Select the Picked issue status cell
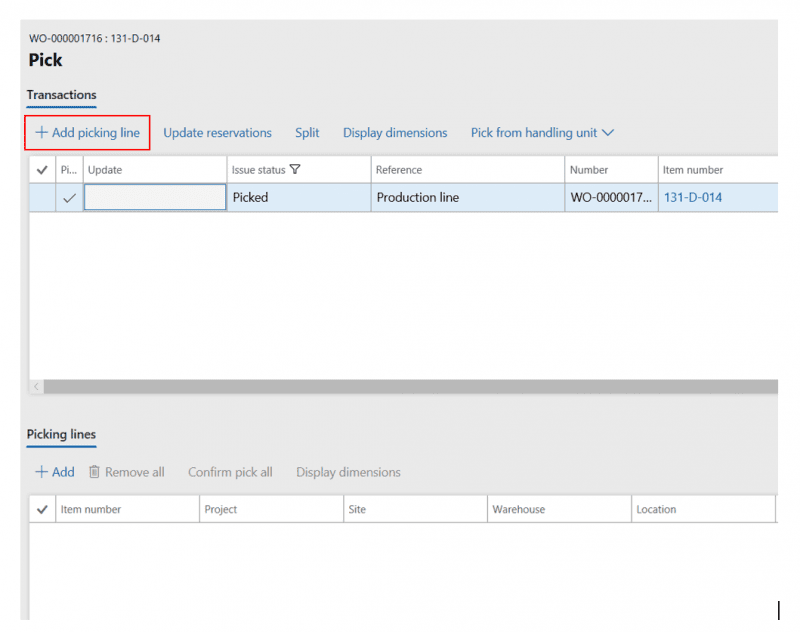This screenshot has width=800, height=632. pos(251,198)
